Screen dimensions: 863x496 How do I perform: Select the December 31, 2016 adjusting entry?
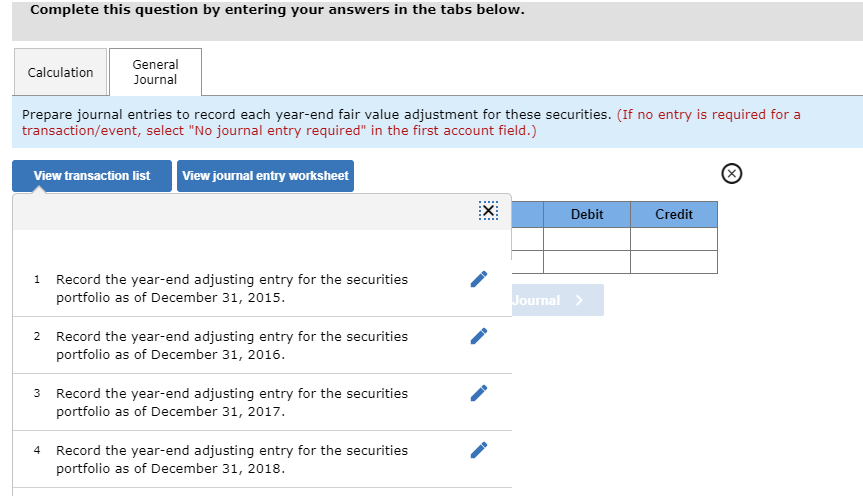tap(232, 345)
